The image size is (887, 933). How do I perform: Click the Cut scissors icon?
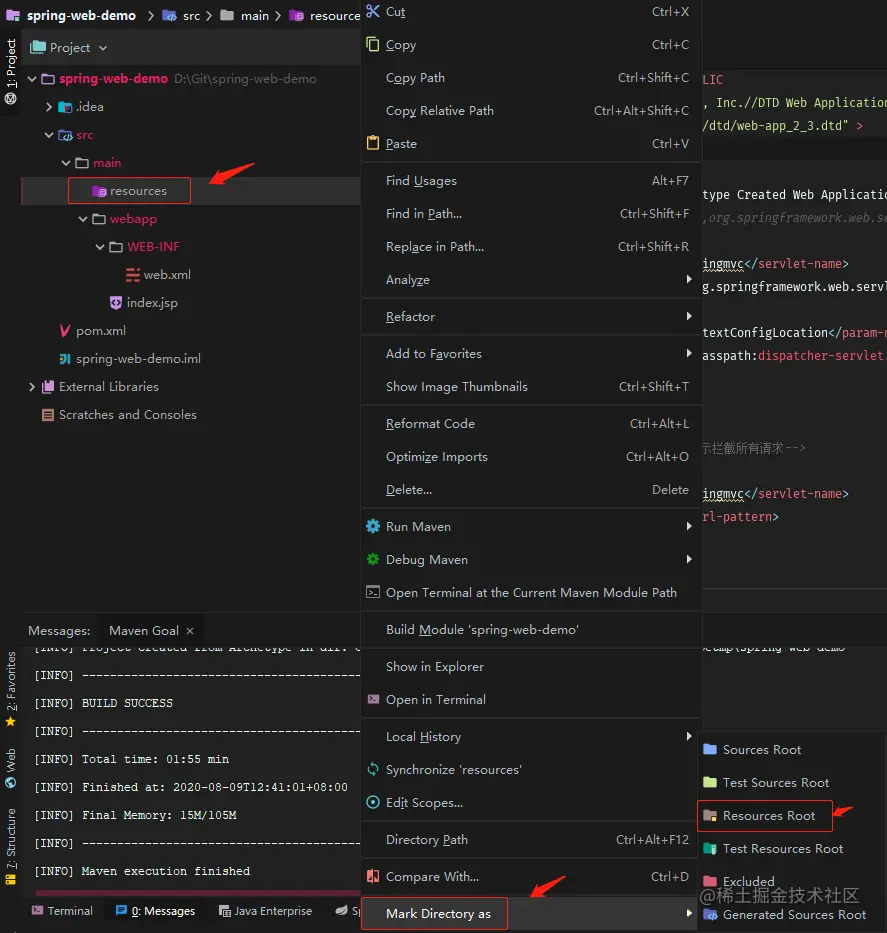pyautogui.click(x=373, y=11)
